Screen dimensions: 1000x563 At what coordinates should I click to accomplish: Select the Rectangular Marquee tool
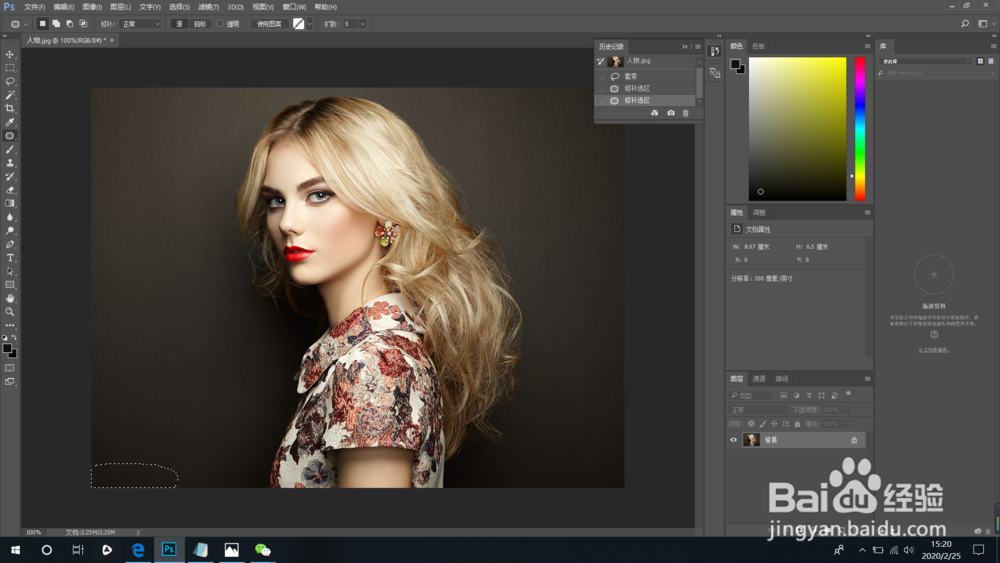pos(10,68)
